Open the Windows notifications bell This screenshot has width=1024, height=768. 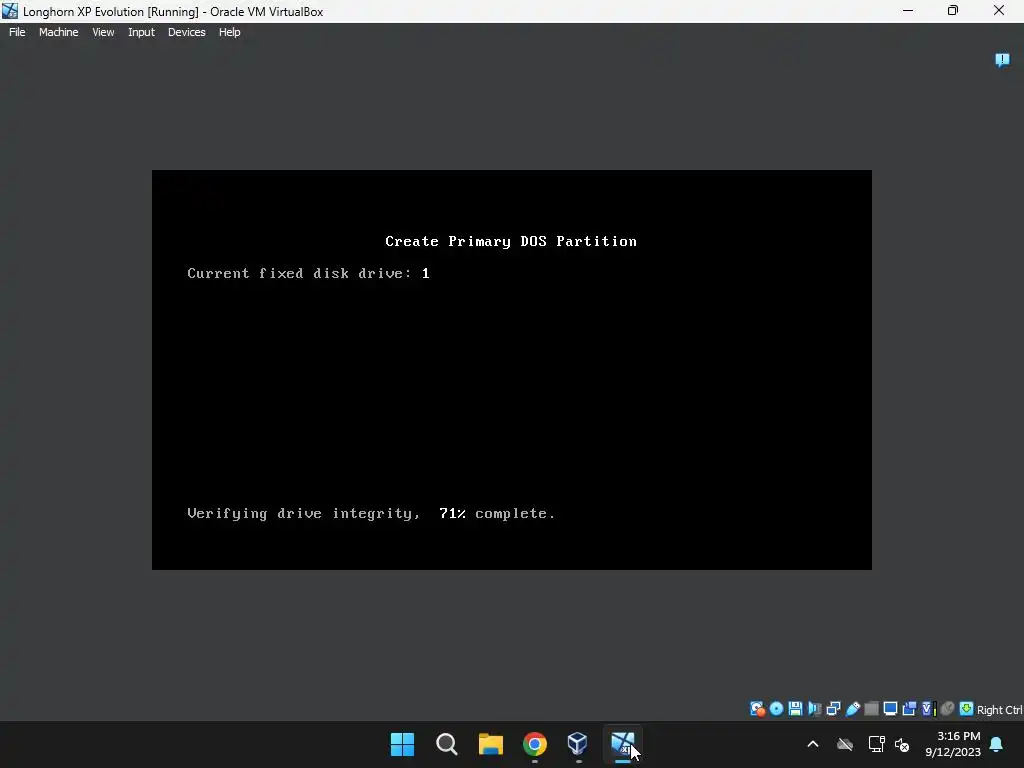click(997, 744)
